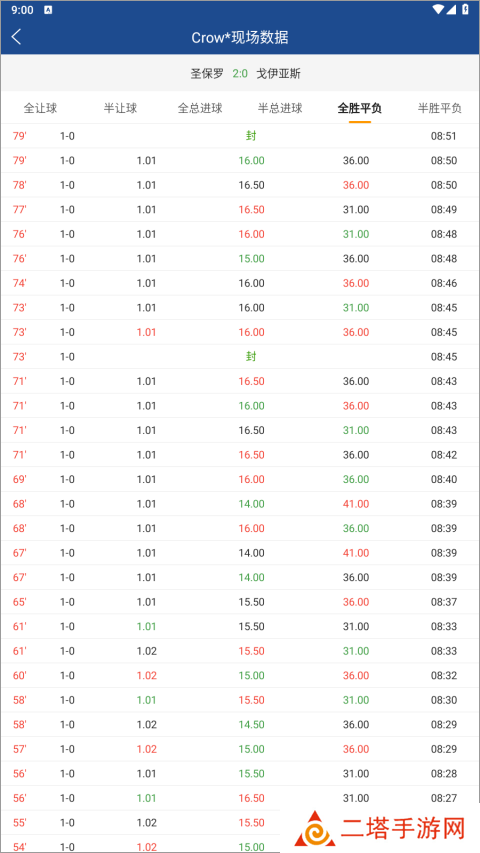Open the 全总进球 tab
480x853 pixels.
point(200,108)
